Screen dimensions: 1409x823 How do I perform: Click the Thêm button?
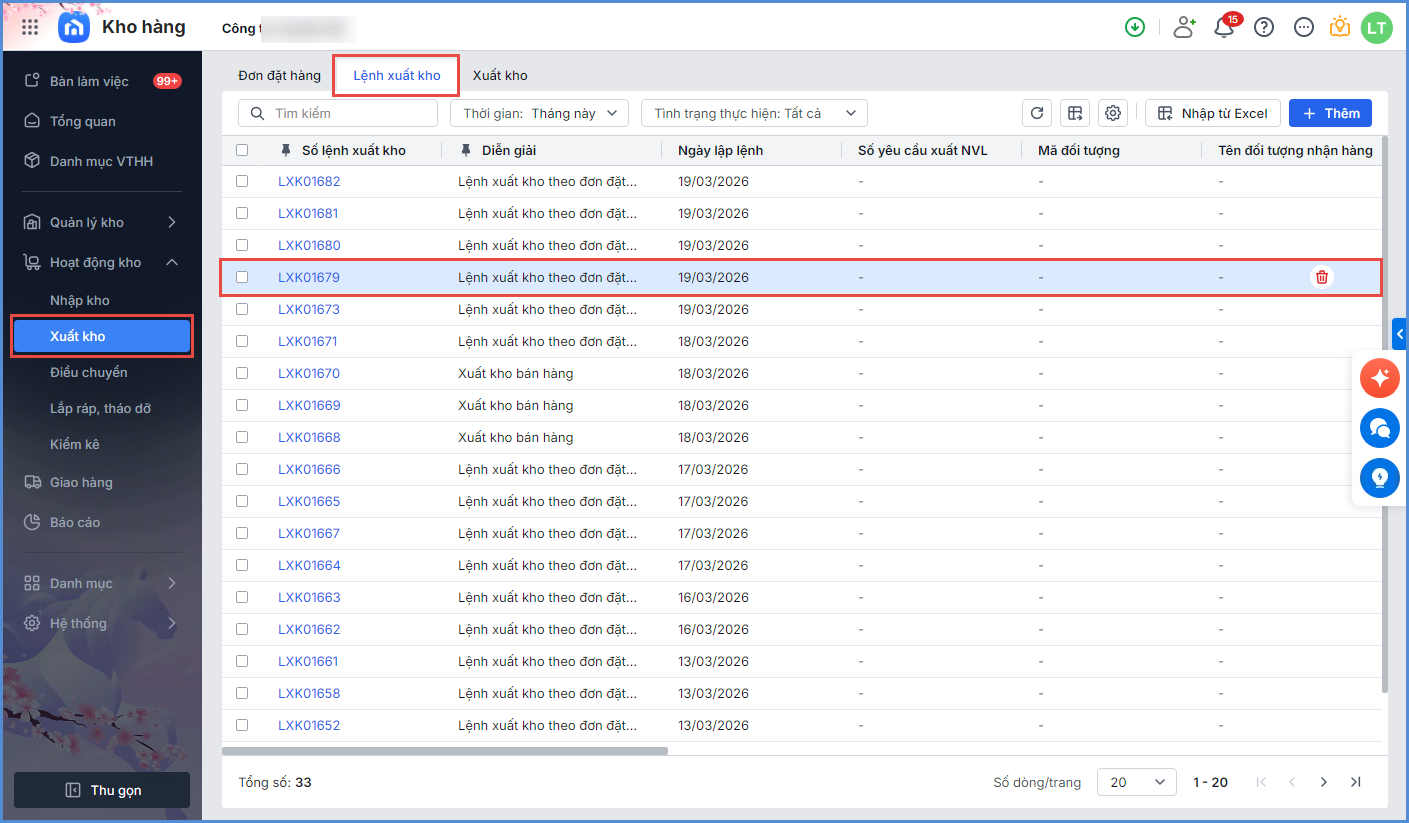(1330, 113)
